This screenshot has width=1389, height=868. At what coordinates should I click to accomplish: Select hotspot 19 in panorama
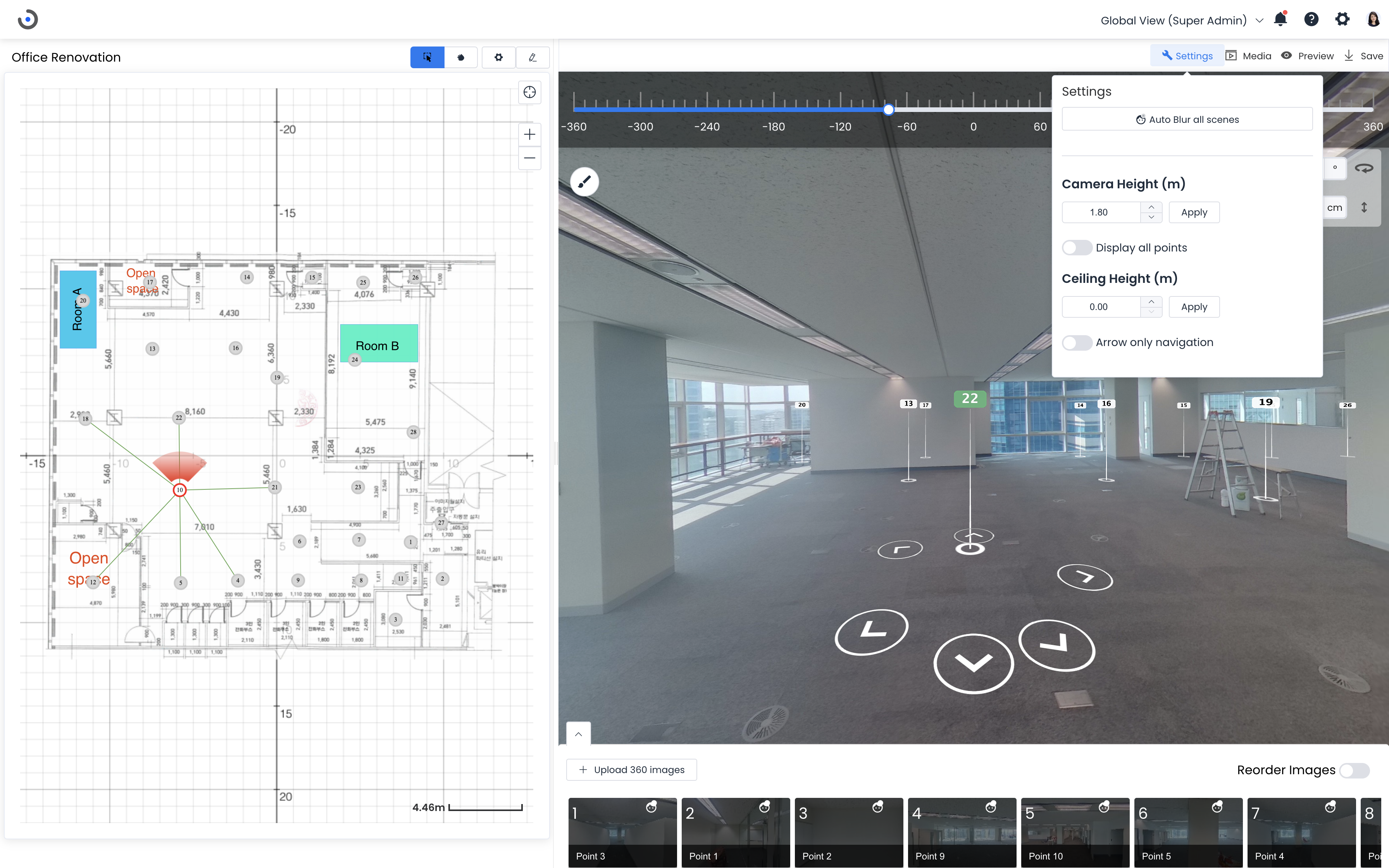coord(1266,403)
